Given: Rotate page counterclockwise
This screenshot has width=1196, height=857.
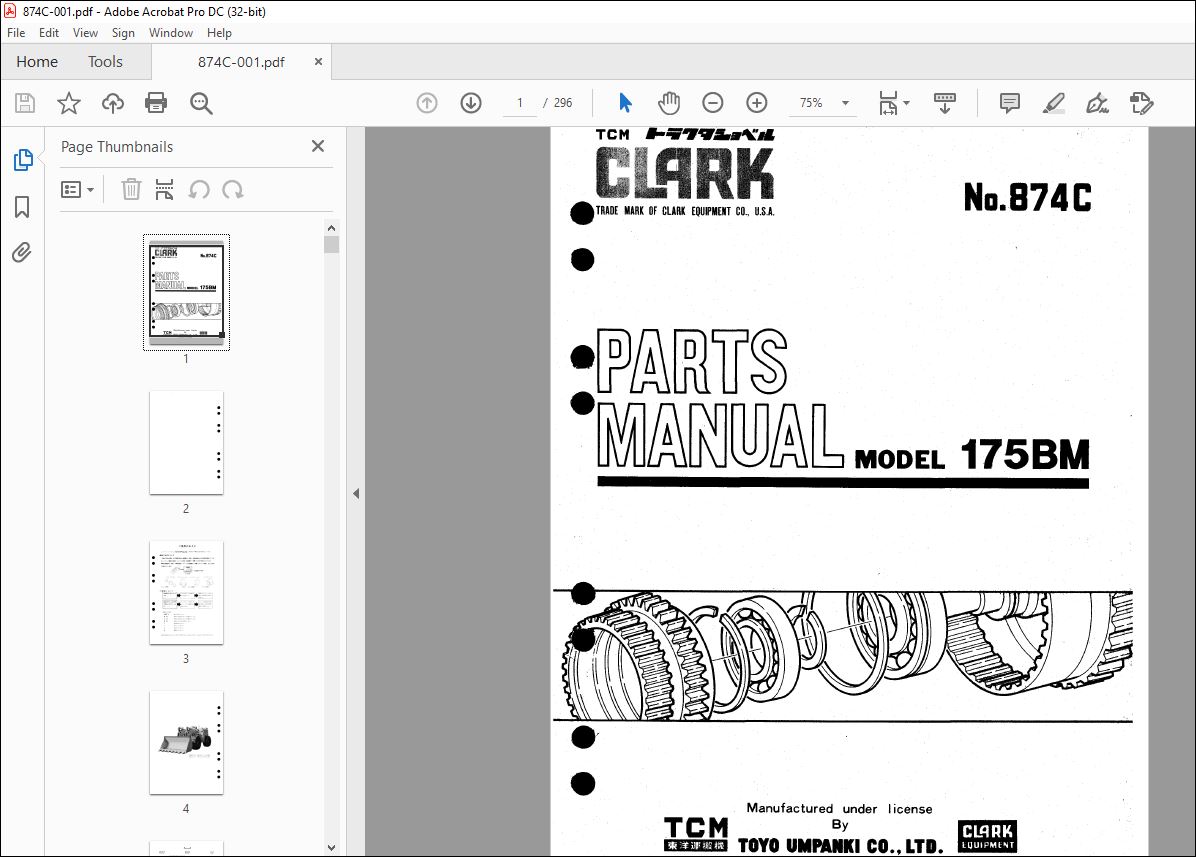Looking at the screenshot, I should pyautogui.click(x=199, y=189).
